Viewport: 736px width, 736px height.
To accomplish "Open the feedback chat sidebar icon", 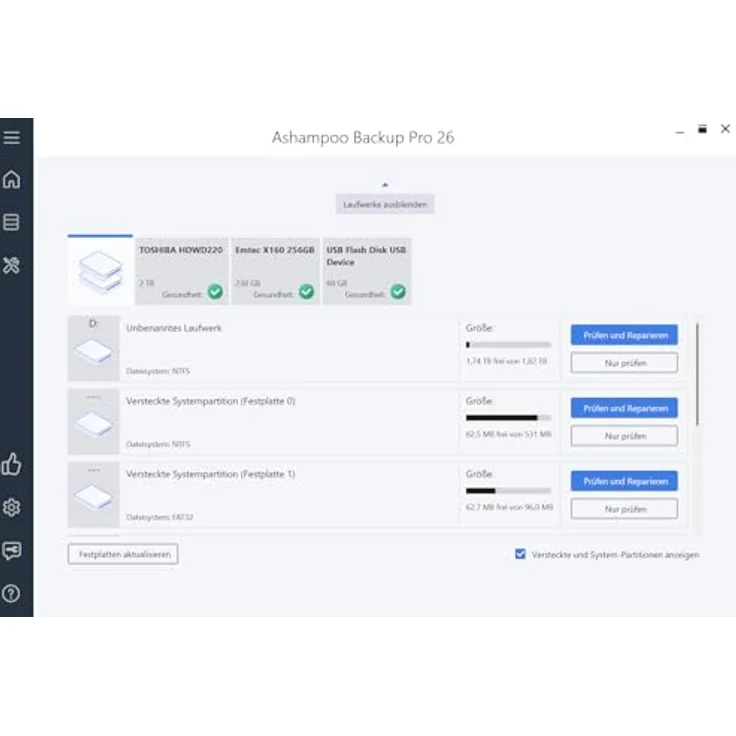I will tap(12, 550).
